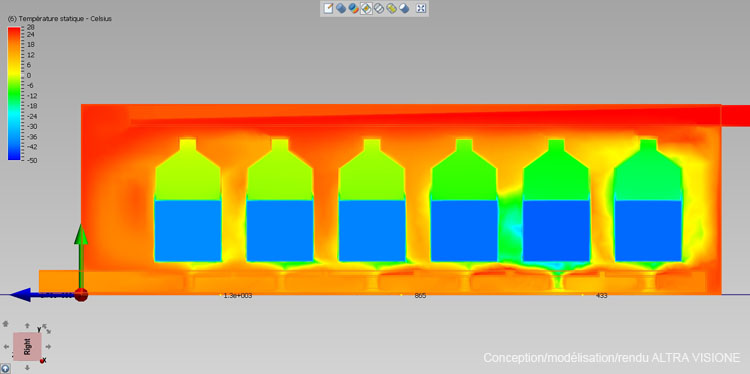Click the notes pencil icon in the toolbar
This screenshot has height=374, width=750.
click(328, 8)
